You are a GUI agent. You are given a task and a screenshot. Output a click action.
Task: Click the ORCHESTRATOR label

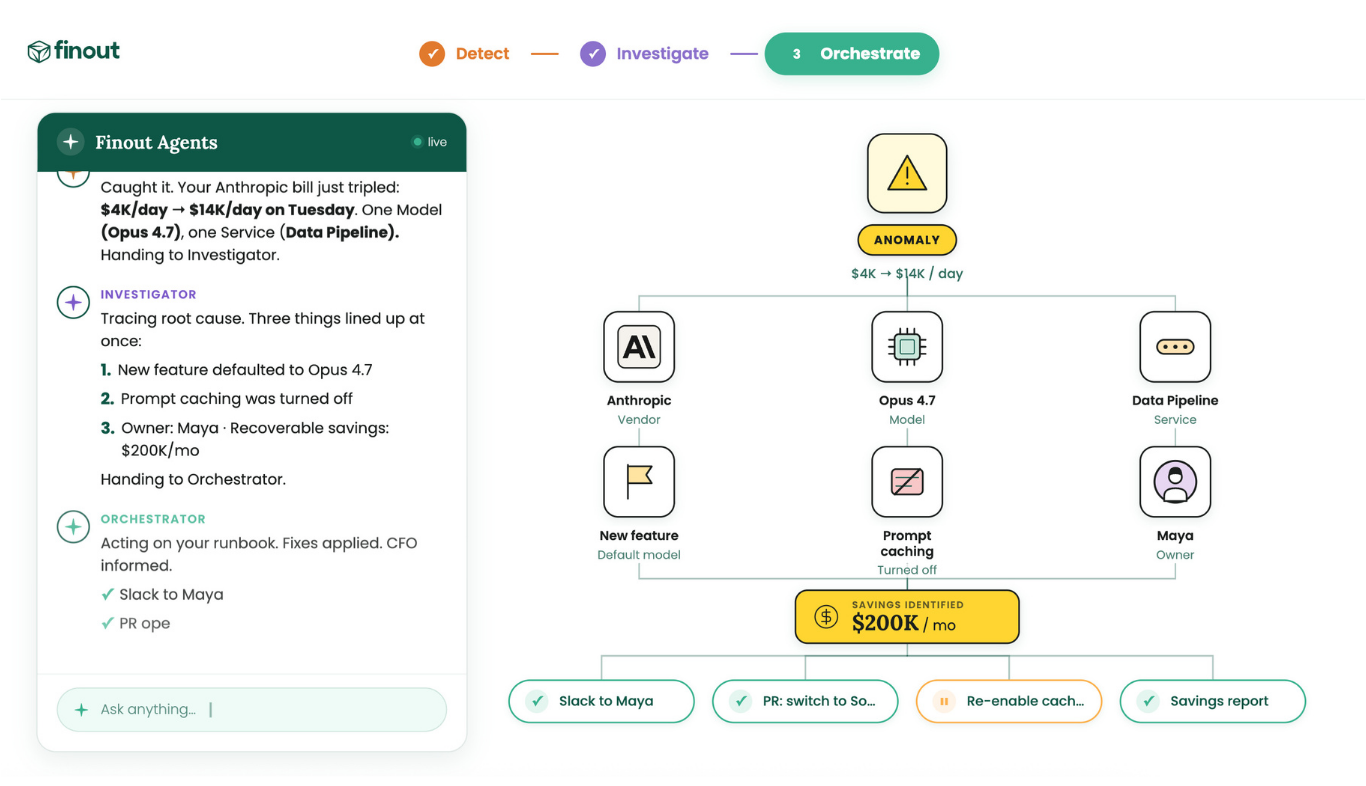[153, 520]
